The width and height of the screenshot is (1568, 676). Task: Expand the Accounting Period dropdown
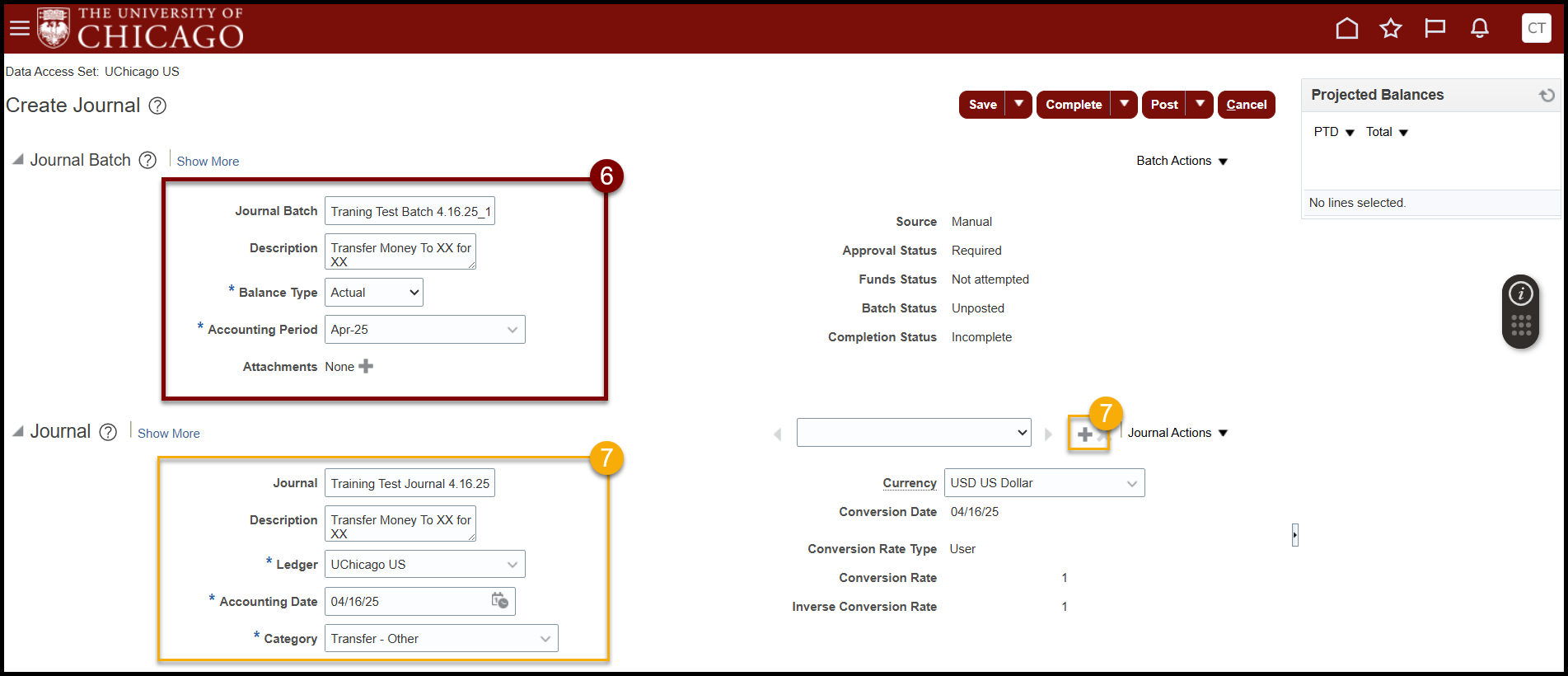512,330
